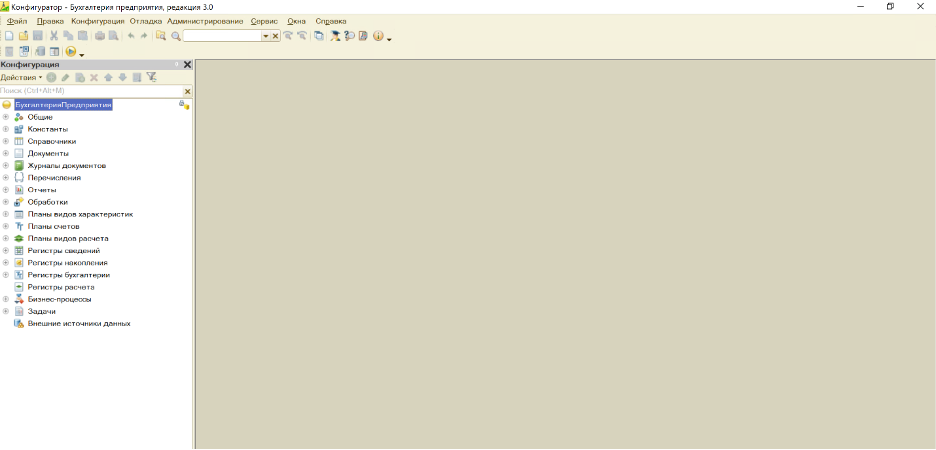Click the Print printer icon
This screenshot has width=936, height=450.
[100, 36]
